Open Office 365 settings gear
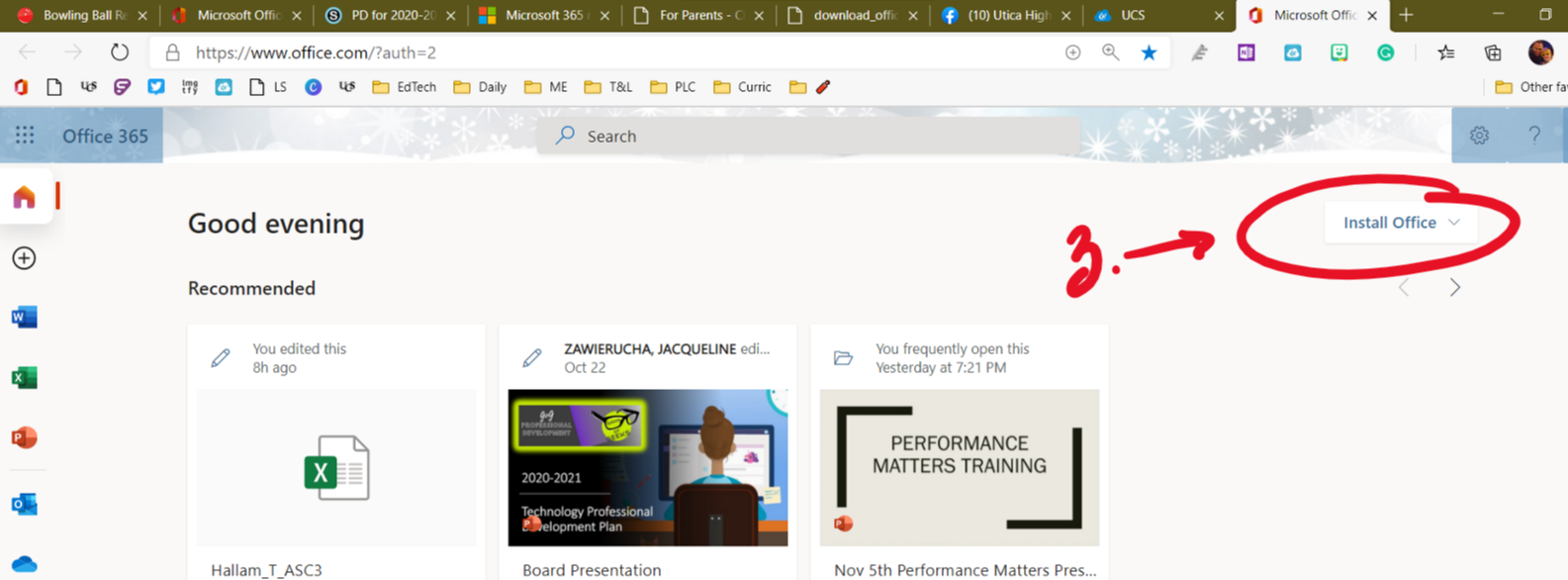This screenshot has width=1568, height=580. (1479, 136)
